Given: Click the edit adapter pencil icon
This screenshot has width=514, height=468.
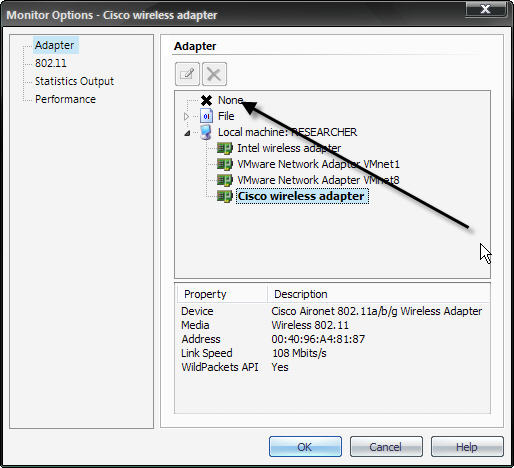Looking at the screenshot, I should coord(187,74).
